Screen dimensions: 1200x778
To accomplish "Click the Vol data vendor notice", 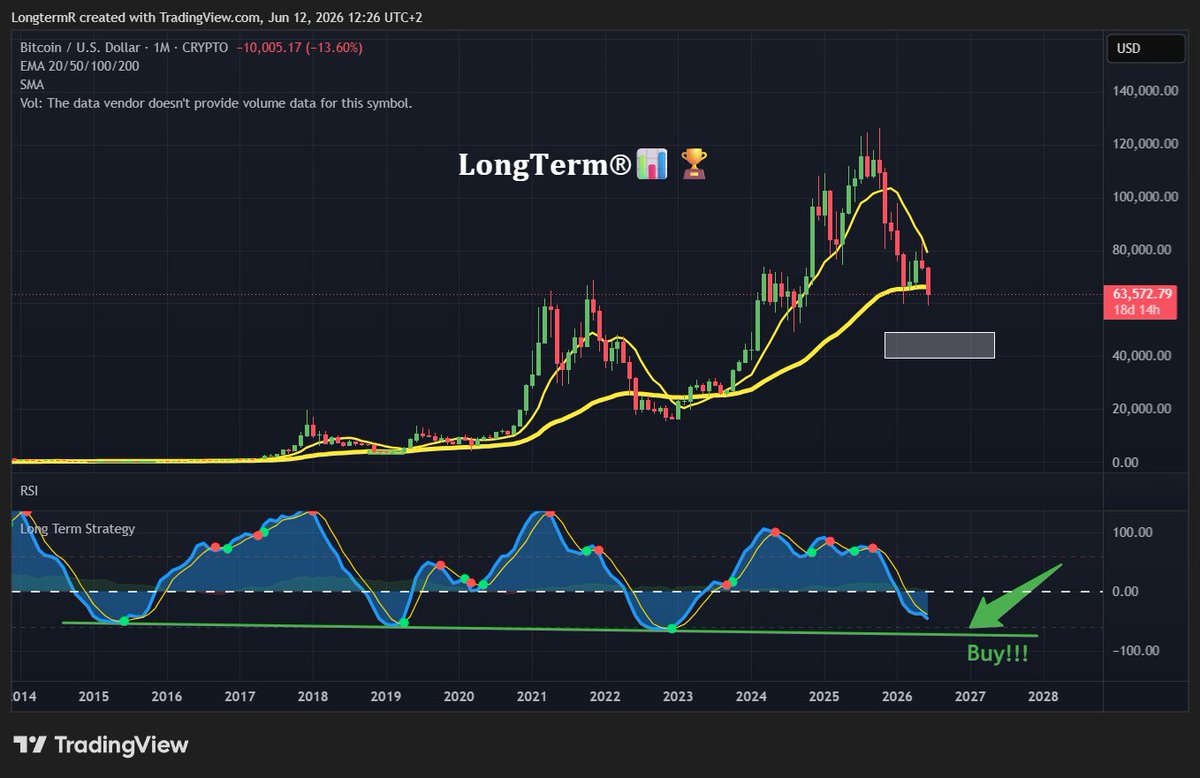I will click(x=216, y=103).
